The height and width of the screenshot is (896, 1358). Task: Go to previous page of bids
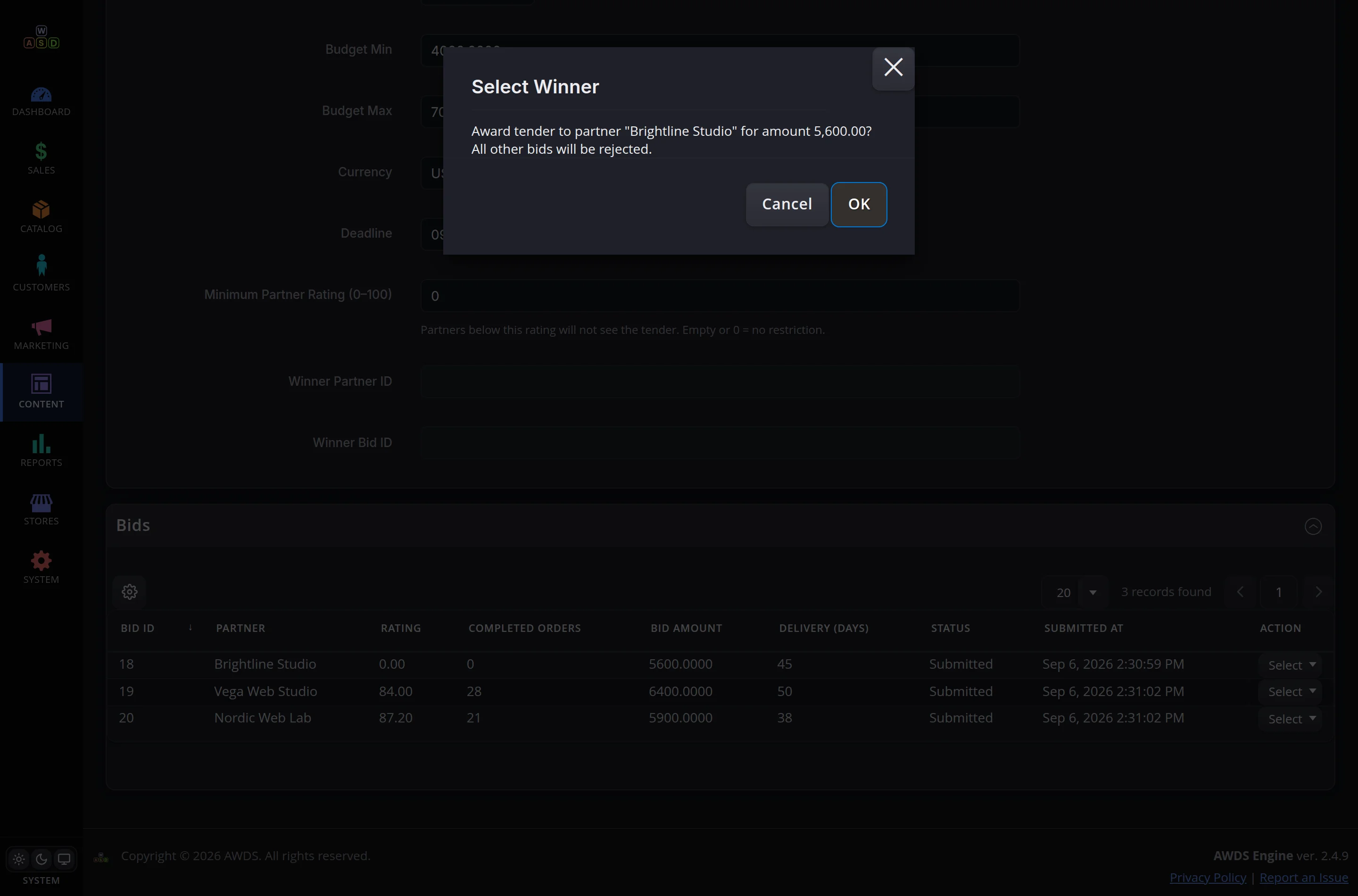coord(1240,592)
